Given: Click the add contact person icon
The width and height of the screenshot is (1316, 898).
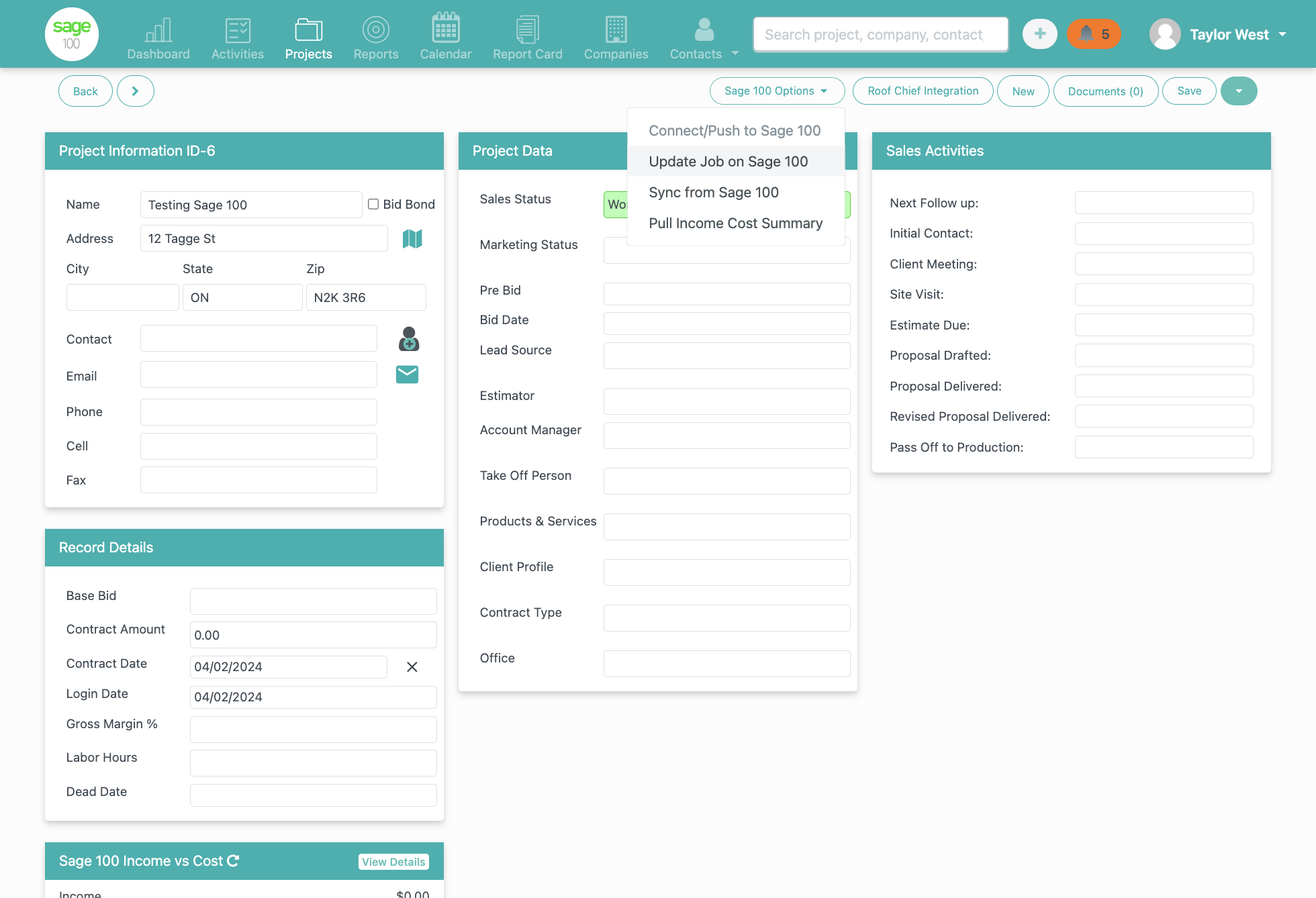Looking at the screenshot, I should 409,339.
